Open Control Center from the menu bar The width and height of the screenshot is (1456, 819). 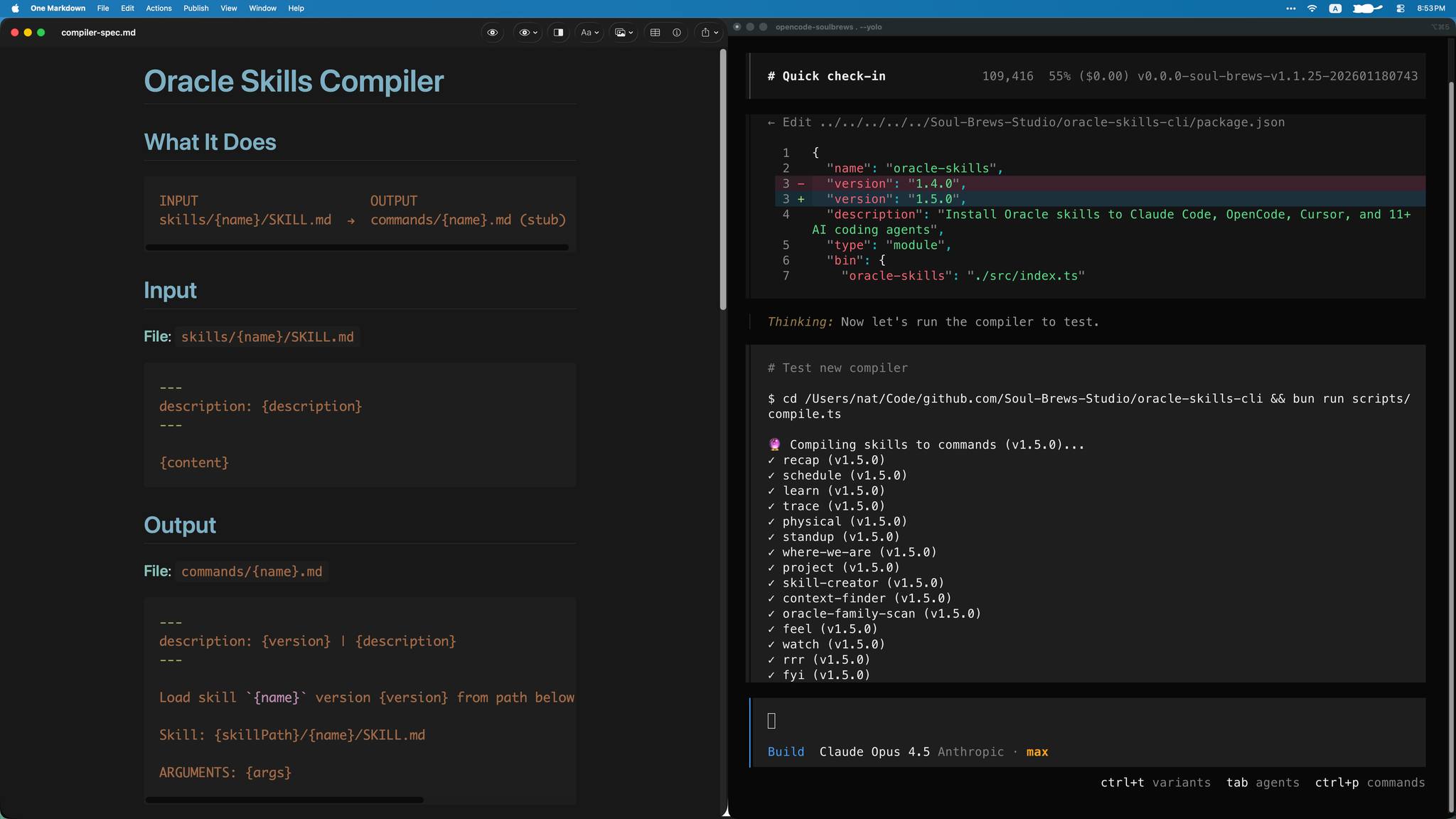tap(1400, 9)
